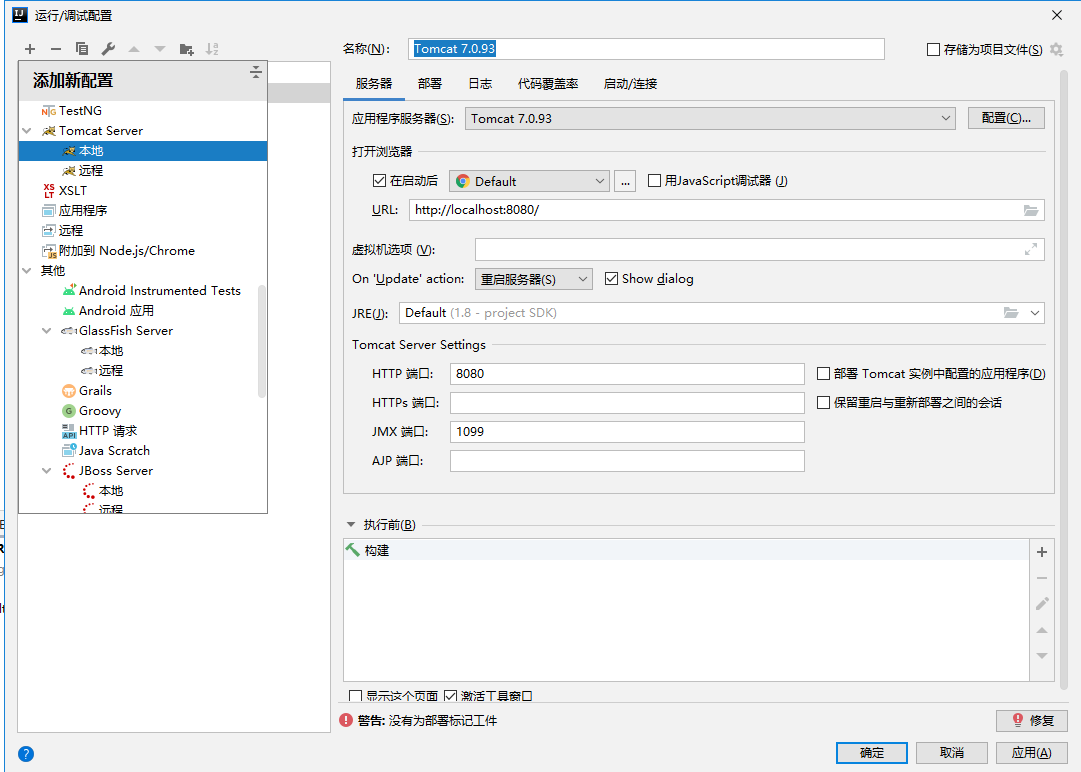Collapse the 执行前 section triangle
The height and width of the screenshot is (772, 1081).
coord(351,525)
